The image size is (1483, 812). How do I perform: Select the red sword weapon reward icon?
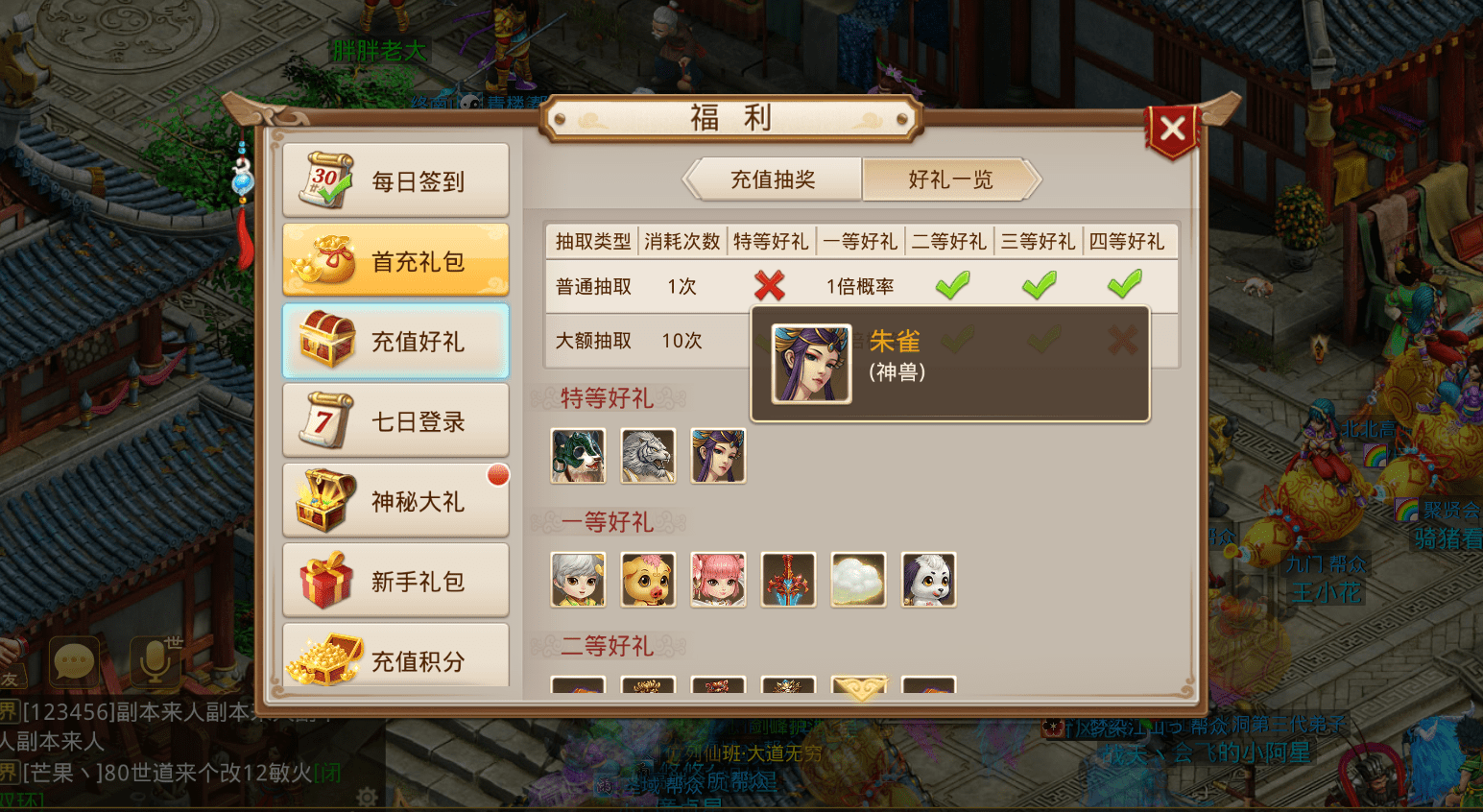click(x=788, y=579)
